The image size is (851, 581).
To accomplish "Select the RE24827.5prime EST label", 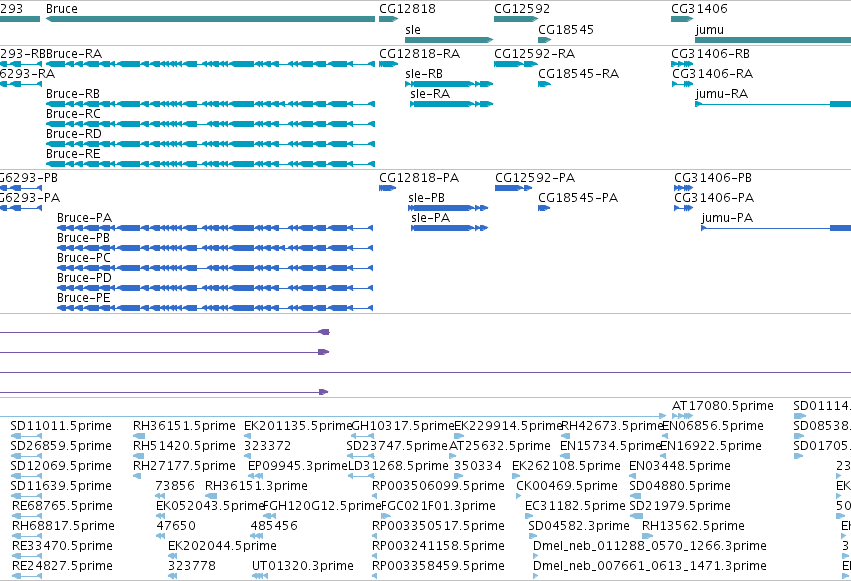I will (x=62, y=566).
